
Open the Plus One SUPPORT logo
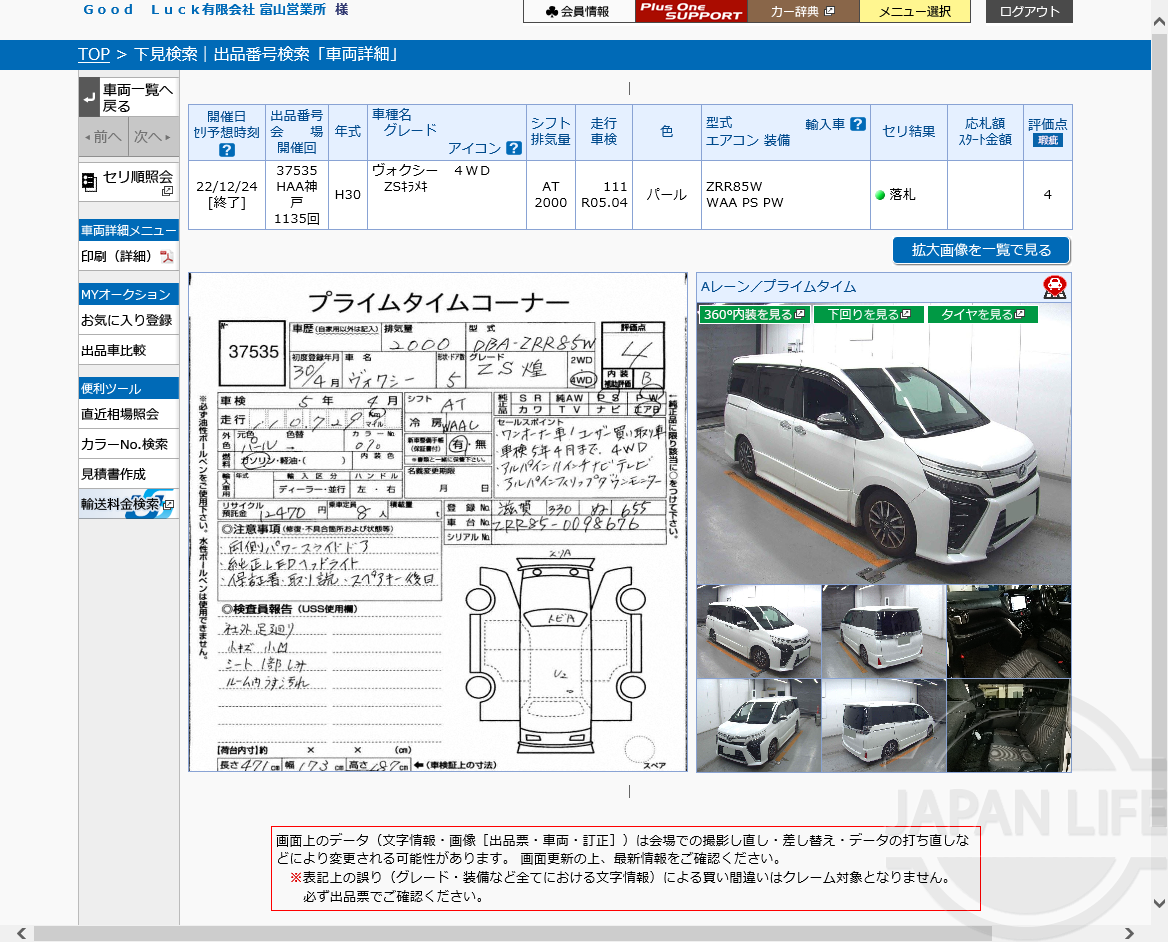tap(690, 12)
